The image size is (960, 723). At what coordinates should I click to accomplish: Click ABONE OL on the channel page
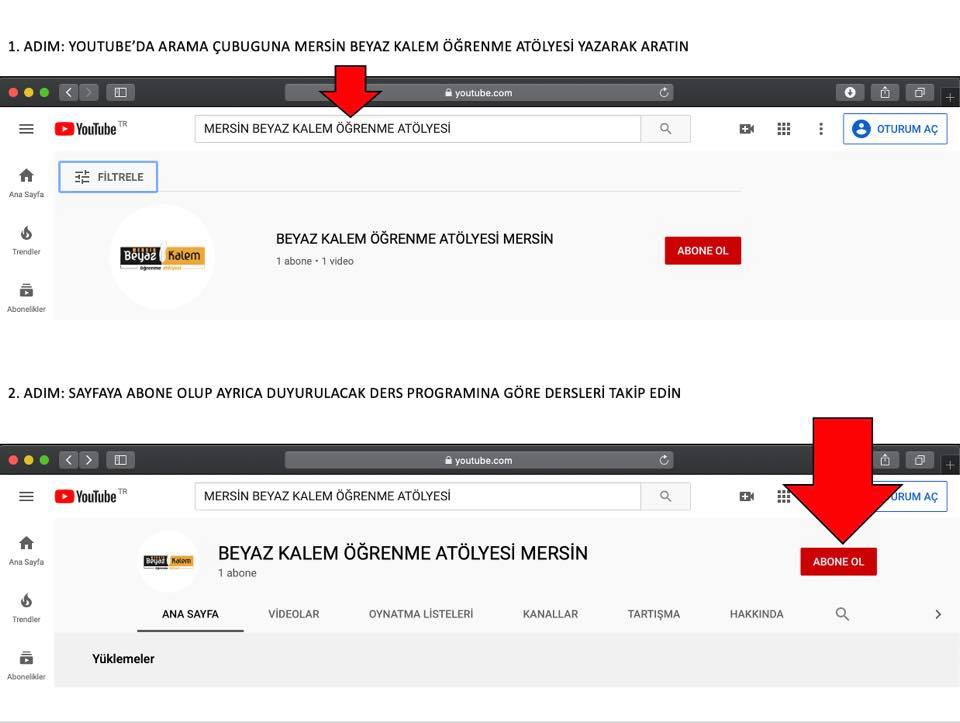tap(838, 561)
